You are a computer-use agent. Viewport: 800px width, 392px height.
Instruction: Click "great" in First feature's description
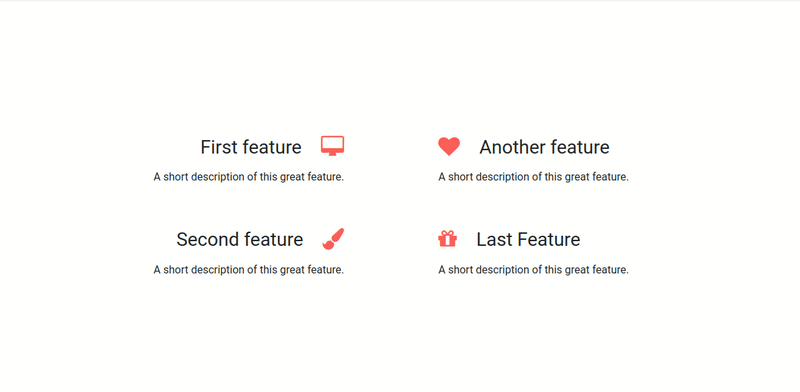click(x=292, y=178)
